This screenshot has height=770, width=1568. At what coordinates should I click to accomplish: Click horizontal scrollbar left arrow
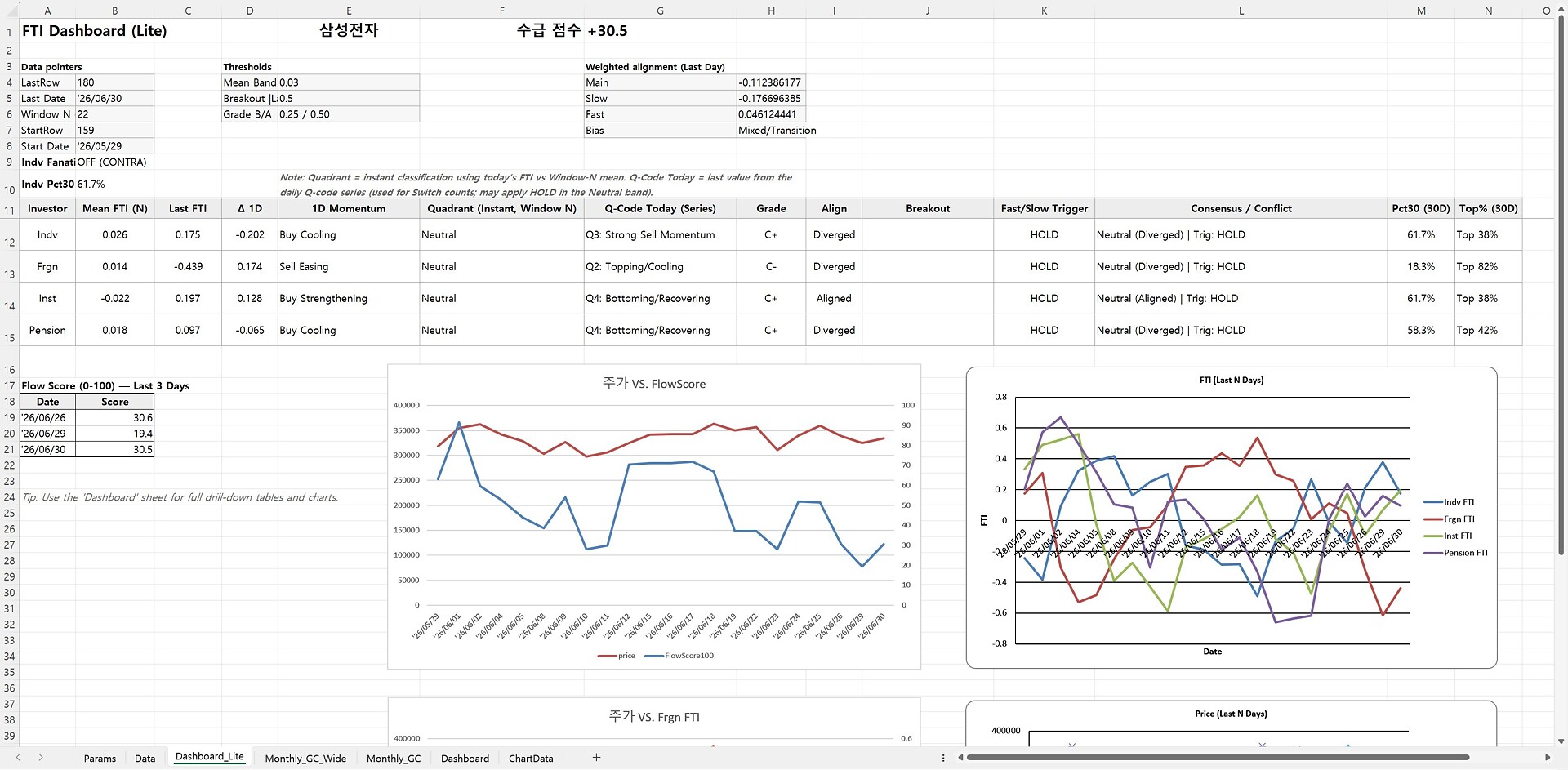[960, 758]
